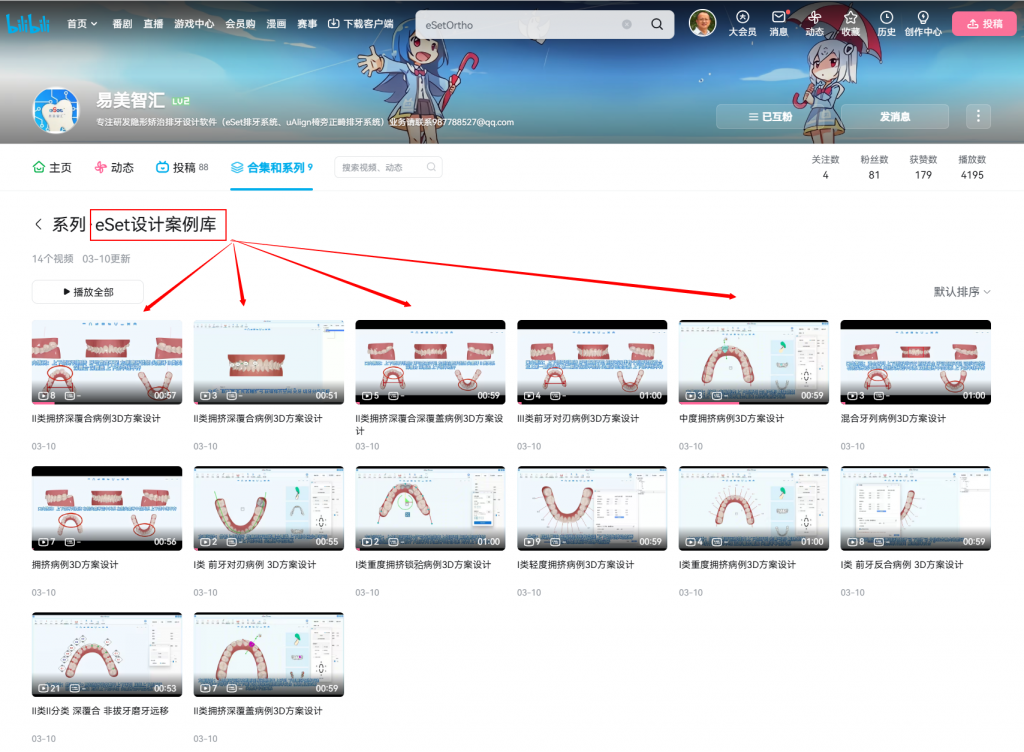Expand the 首页 dropdown in top nav
This screenshot has height=752, width=1024.
point(82,24)
